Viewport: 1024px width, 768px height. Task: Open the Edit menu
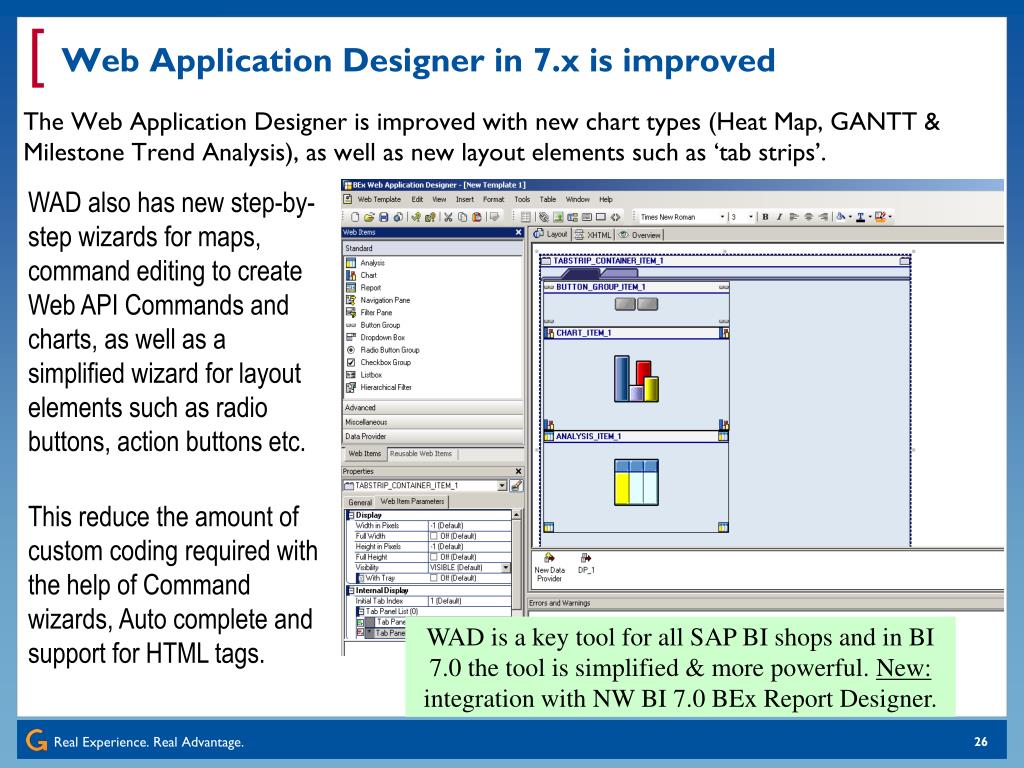pos(417,199)
